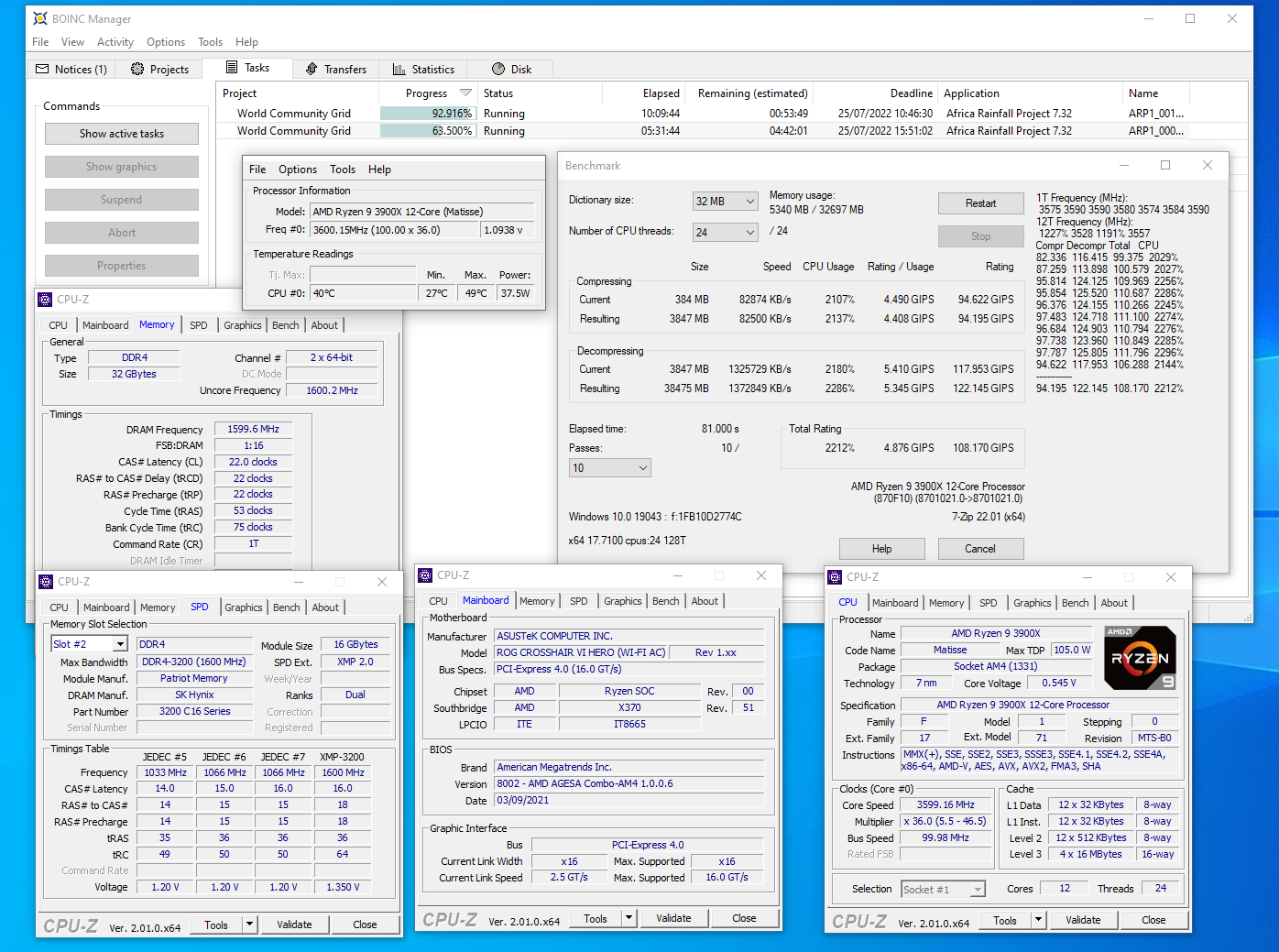Click the Transfers tab arrows icon
Screen dimensions: 1279x952
click(x=312, y=69)
